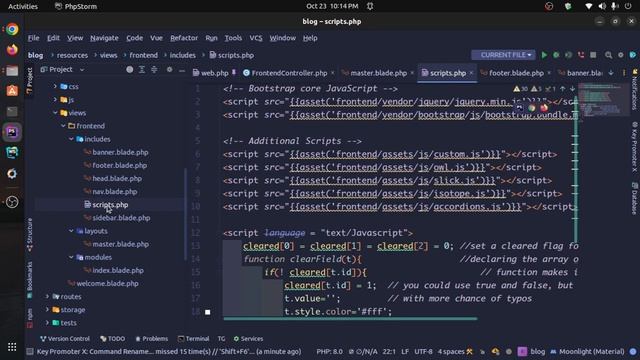Screen dimensions: 640x360
Task: Switch to FrontendController.php tab
Action: click(289, 73)
